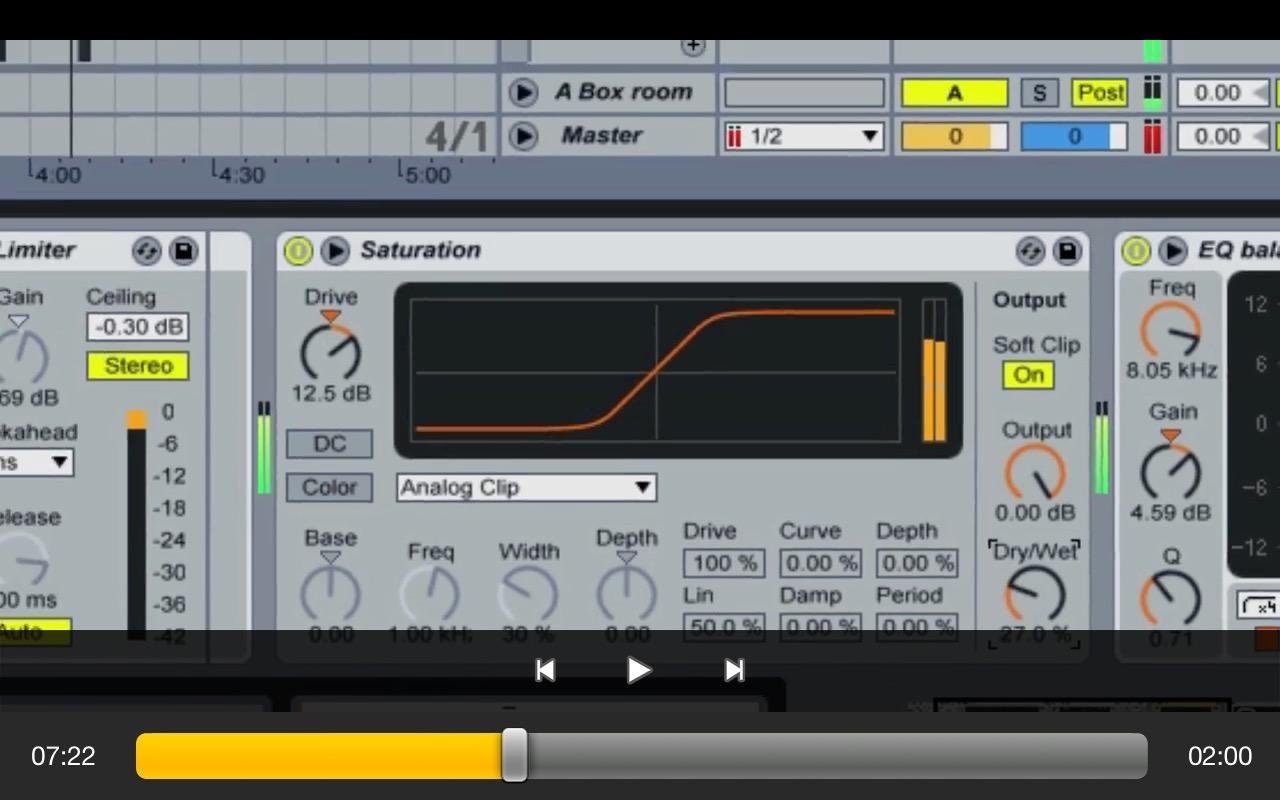1280x800 pixels.
Task: Click the 07:22 elapsed time label
Action: [63, 756]
